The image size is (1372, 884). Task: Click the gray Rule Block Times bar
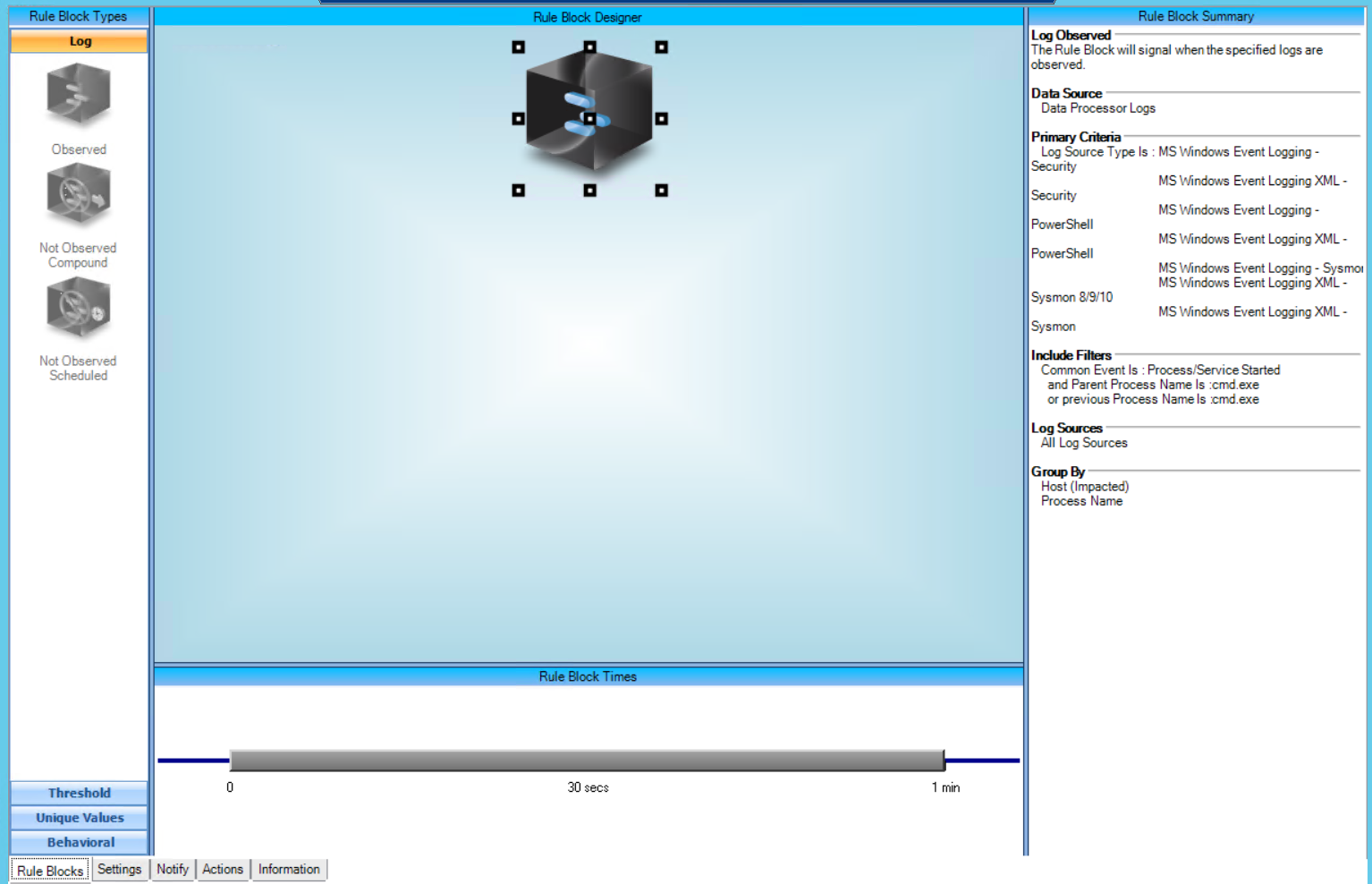[x=587, y=761]
